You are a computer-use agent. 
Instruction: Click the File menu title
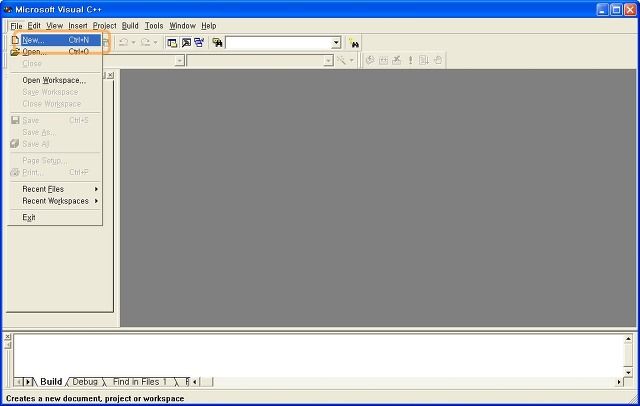tap(16, 26)
